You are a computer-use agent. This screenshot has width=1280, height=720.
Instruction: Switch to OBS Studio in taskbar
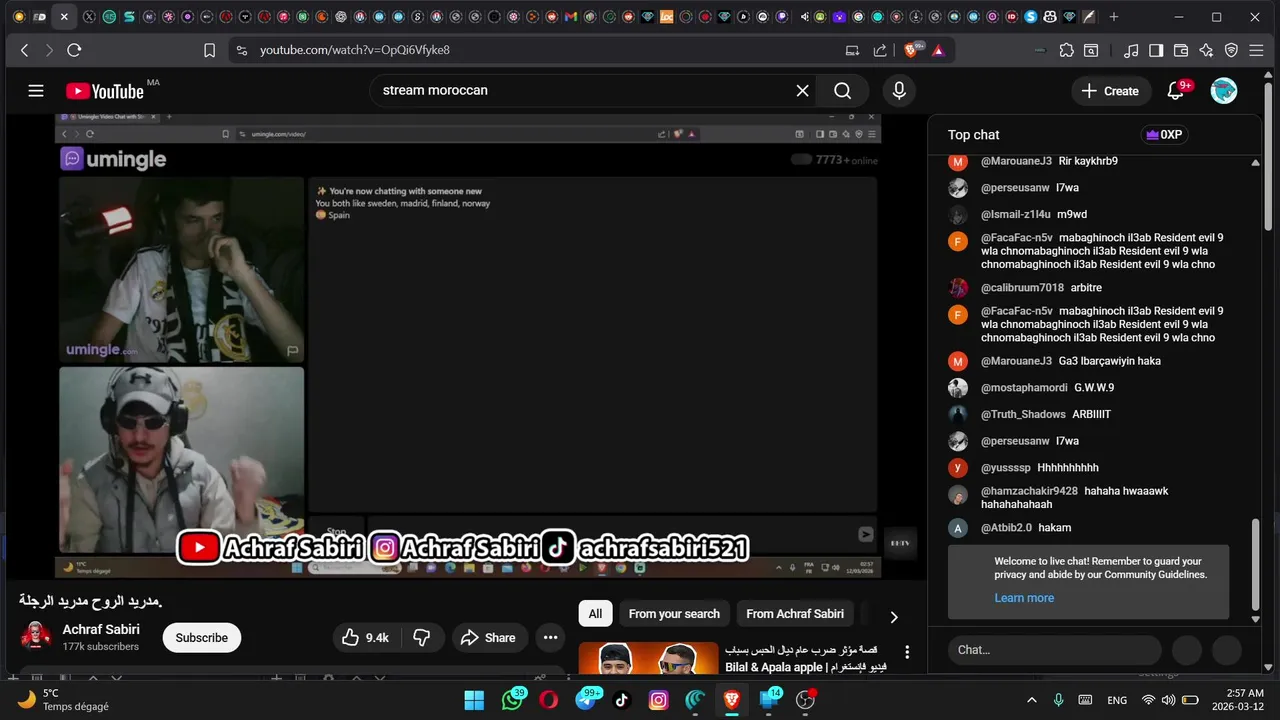[x=805, y=700]
